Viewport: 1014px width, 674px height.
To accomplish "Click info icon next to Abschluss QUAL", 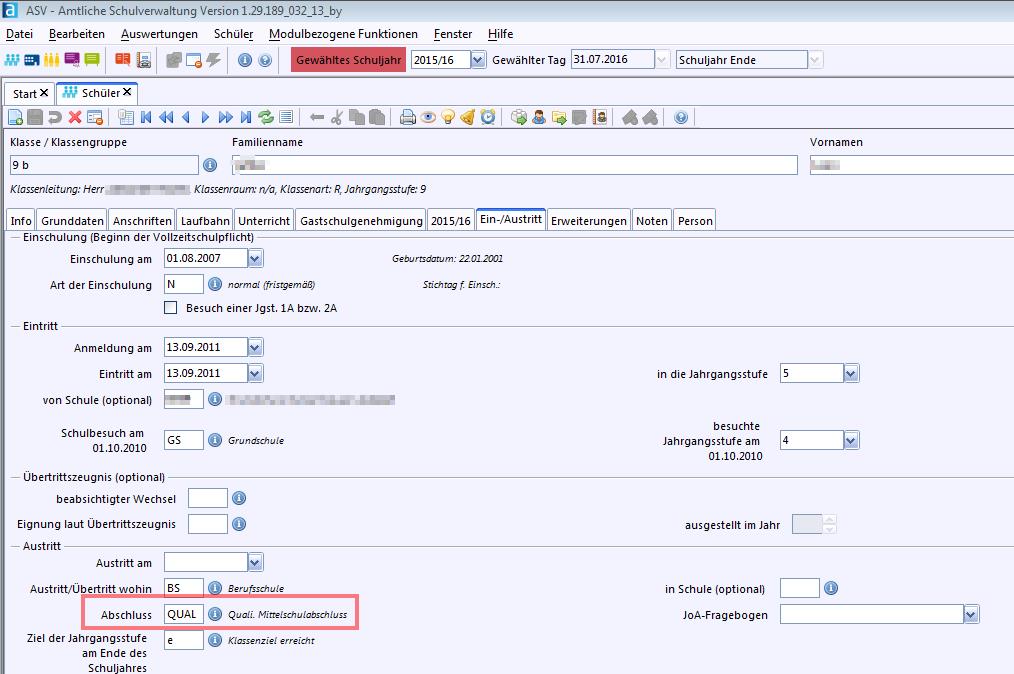I will [215, 614].
